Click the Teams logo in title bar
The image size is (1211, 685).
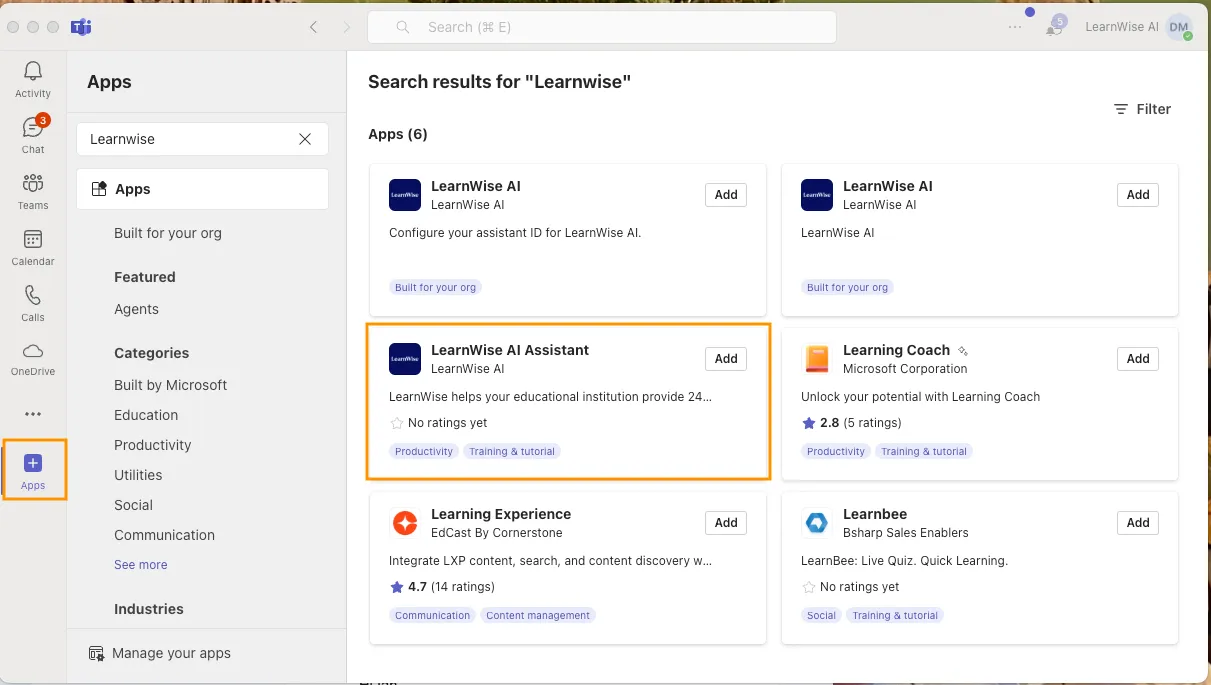point(81,27)
